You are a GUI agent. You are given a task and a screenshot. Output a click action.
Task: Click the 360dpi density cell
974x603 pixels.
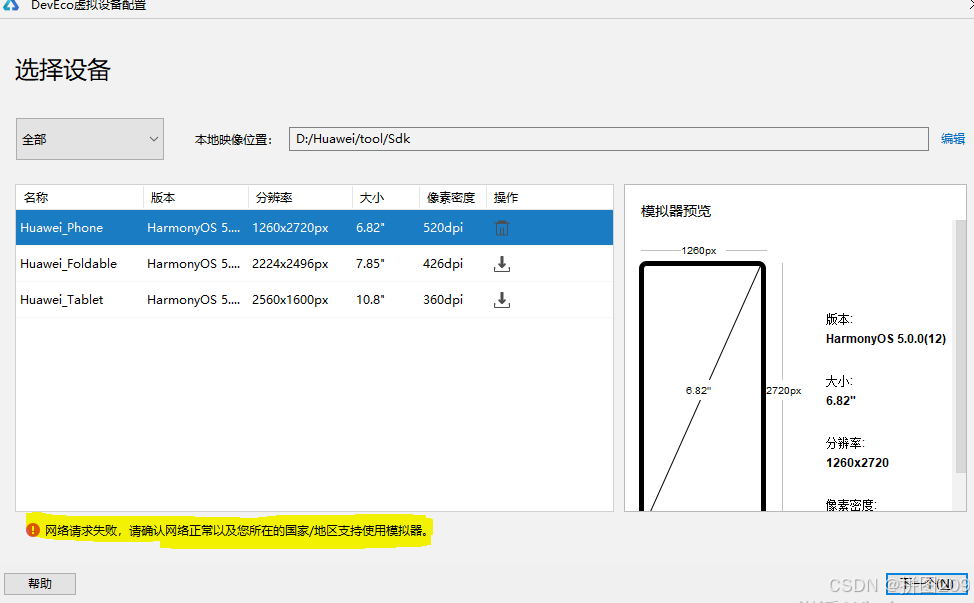[x=443, y=300]
